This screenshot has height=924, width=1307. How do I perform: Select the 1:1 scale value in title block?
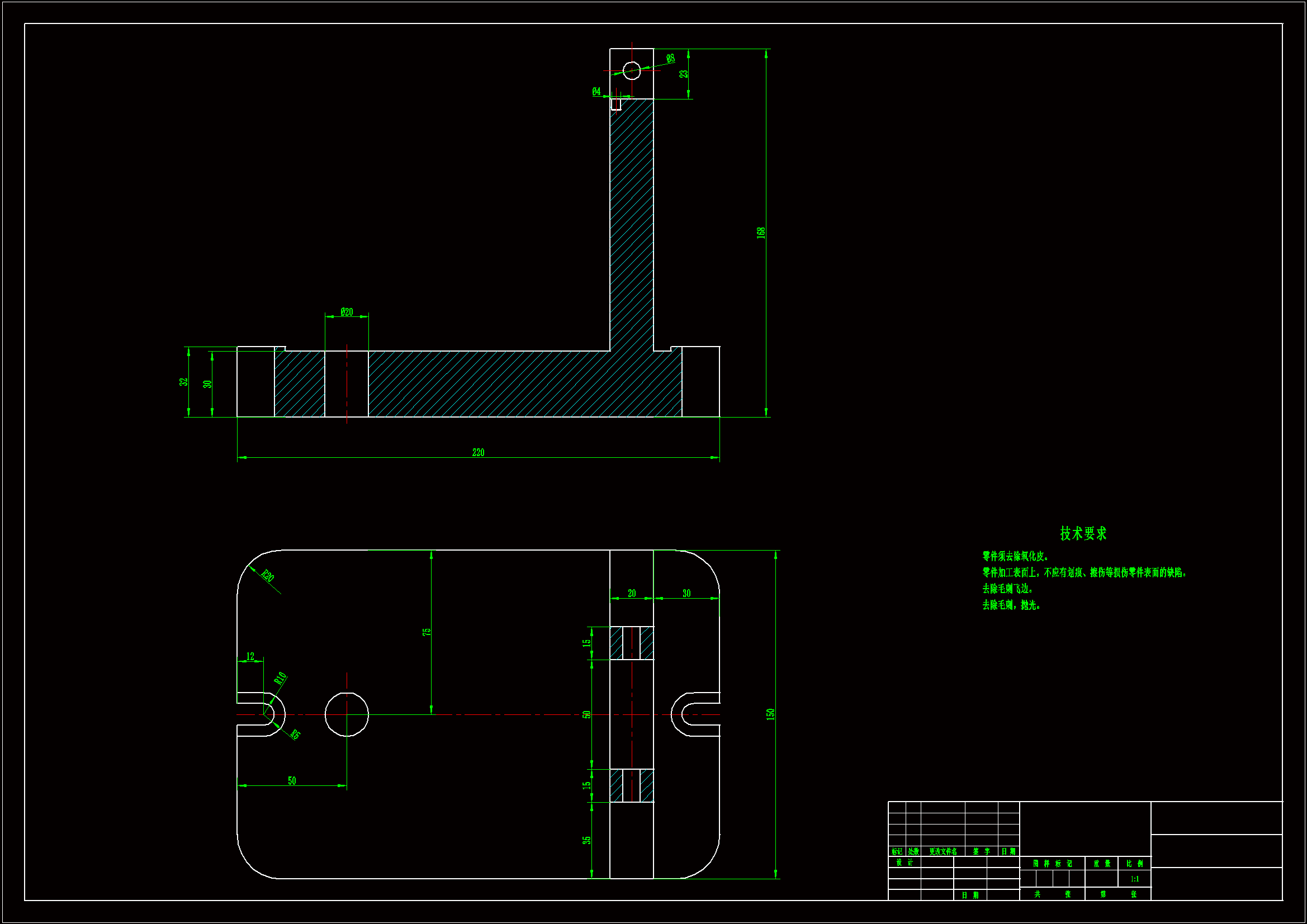coord(1134,879)
